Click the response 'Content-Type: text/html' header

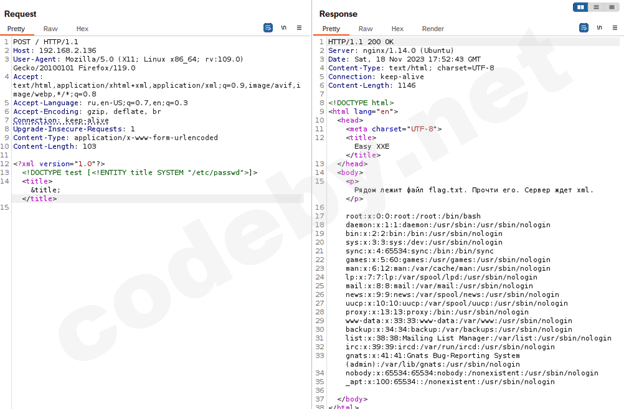click(411, 68)
